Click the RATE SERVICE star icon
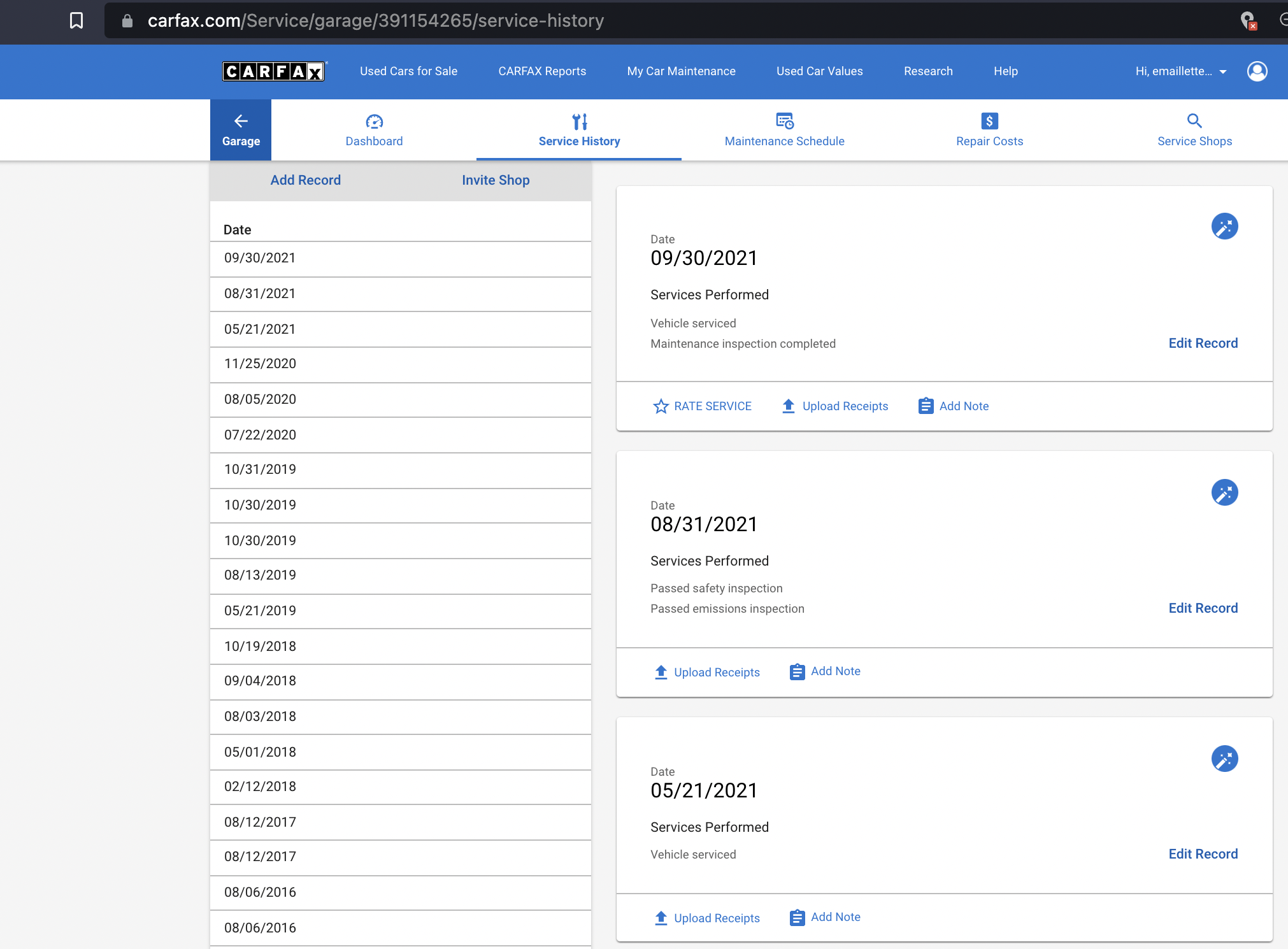Image resolution: width=1288 pixels, height=949 pixels. [x=661, y=406]
